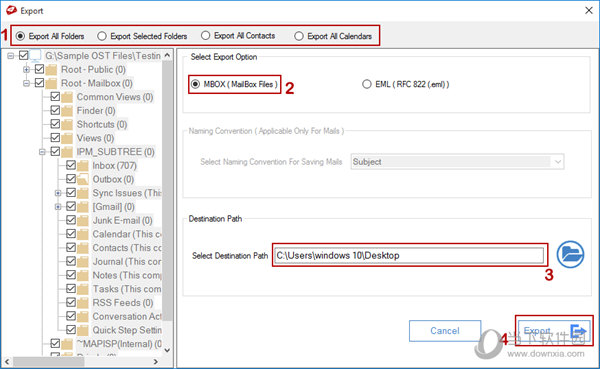The width and height of the screenshot is (600, 369).
Task: Click the Sync Issues folder icon
Action: coord(83,193)
